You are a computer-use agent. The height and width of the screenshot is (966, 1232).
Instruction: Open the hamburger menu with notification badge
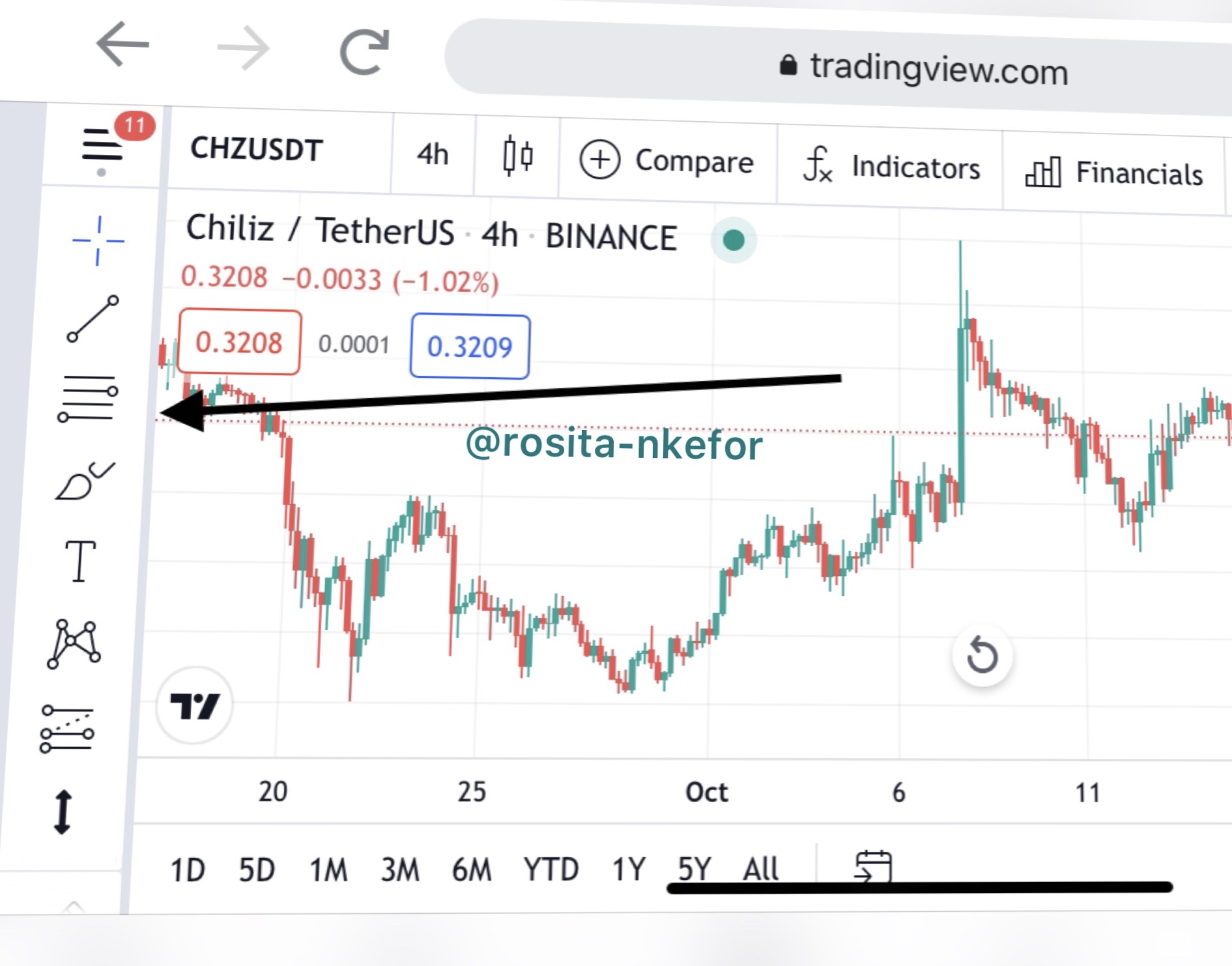[103, 144]
